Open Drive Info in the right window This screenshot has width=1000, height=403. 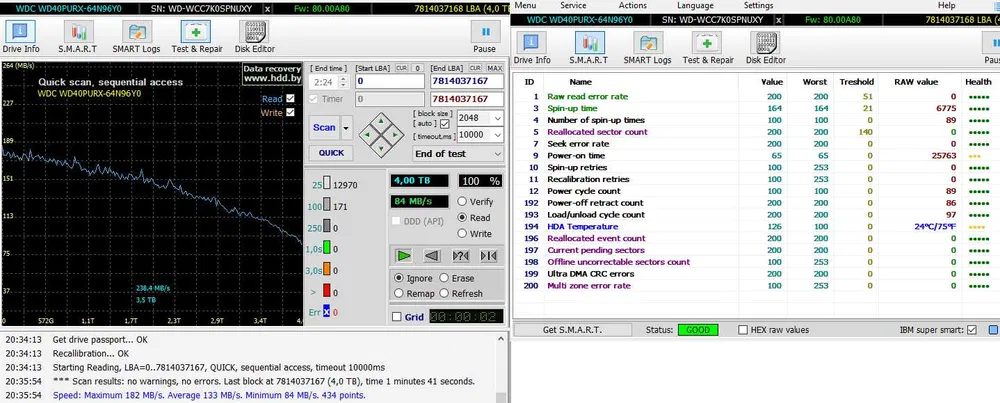[532, 48]
